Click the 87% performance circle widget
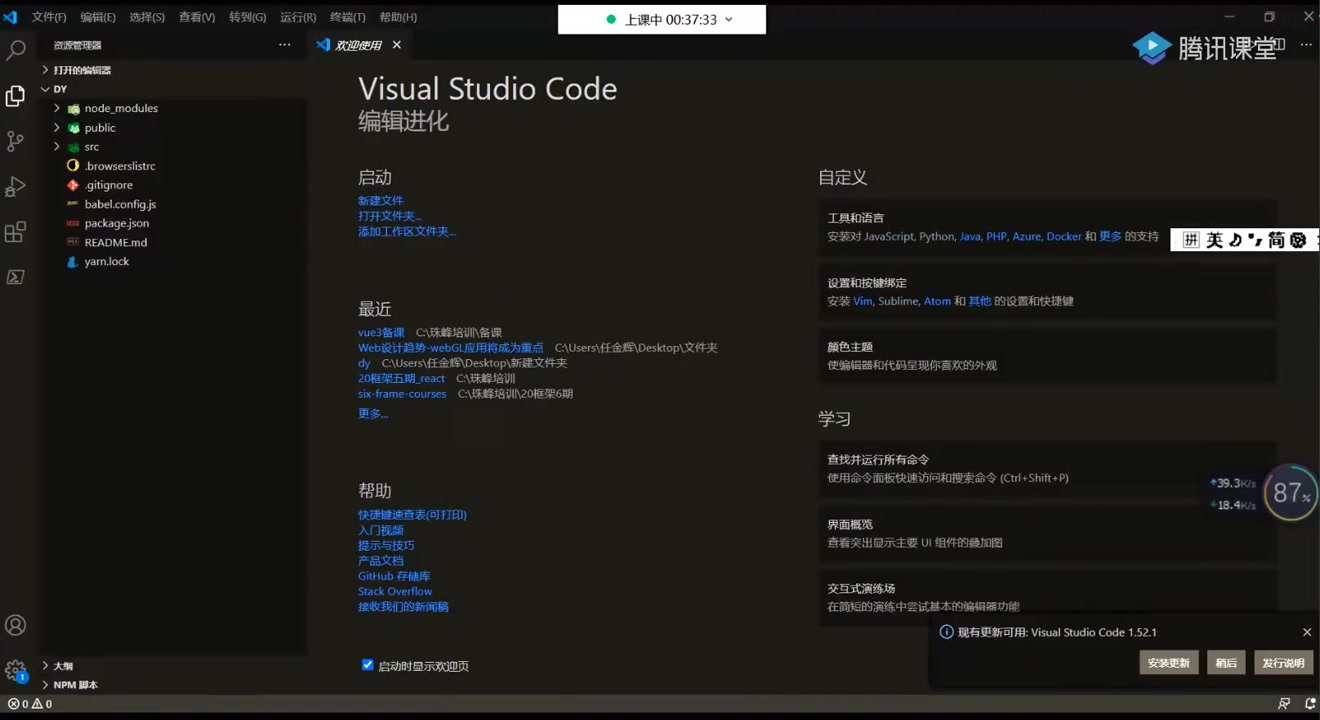 click(1291, 492)
